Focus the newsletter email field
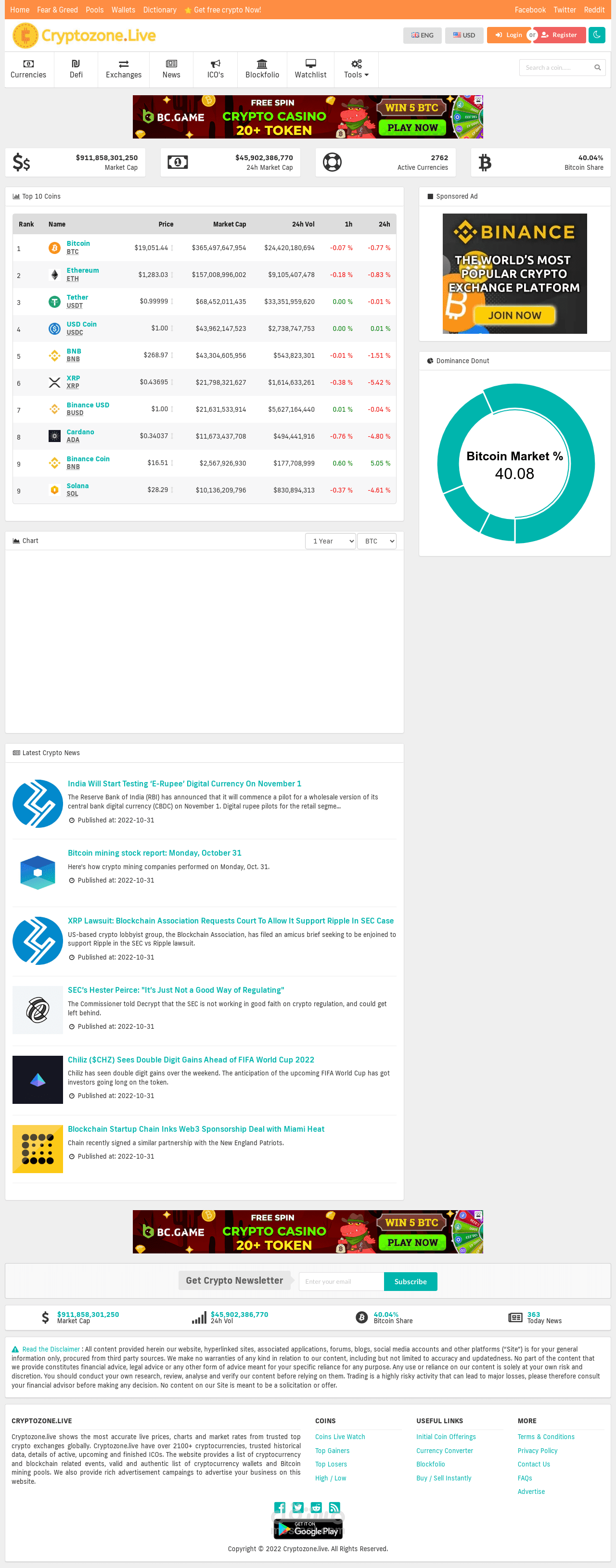 coord(341,1281)
